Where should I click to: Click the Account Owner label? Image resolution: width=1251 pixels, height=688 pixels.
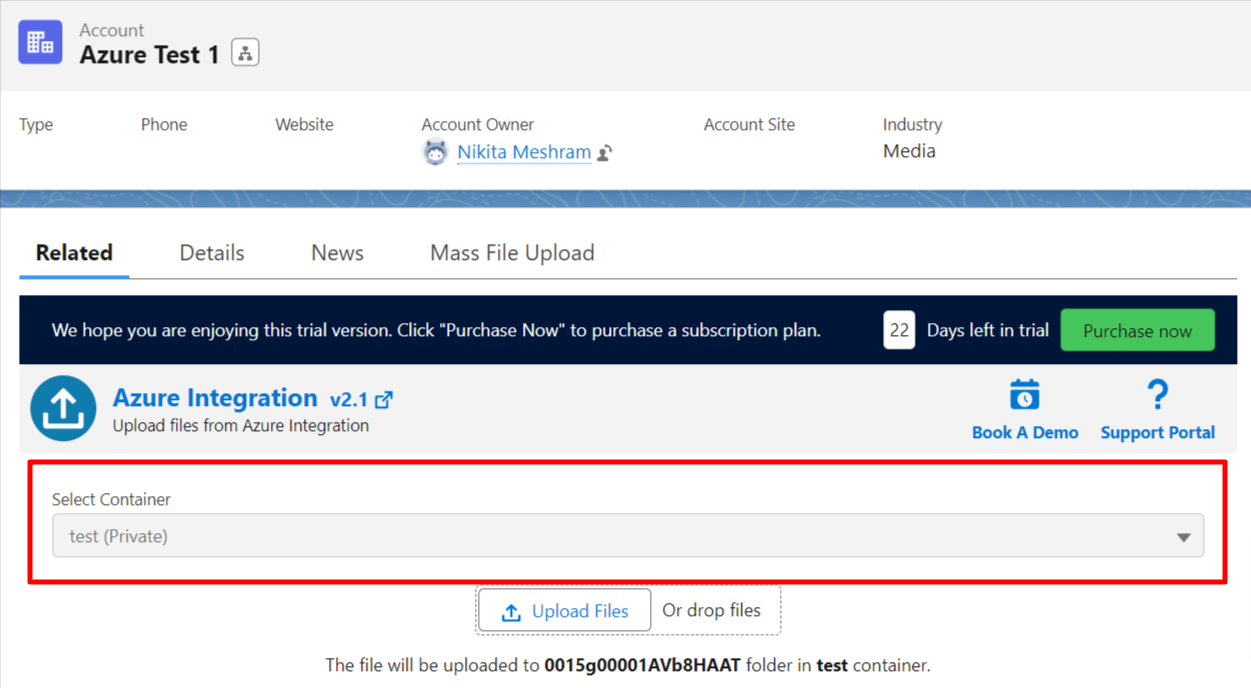click(x=478, y=124)
